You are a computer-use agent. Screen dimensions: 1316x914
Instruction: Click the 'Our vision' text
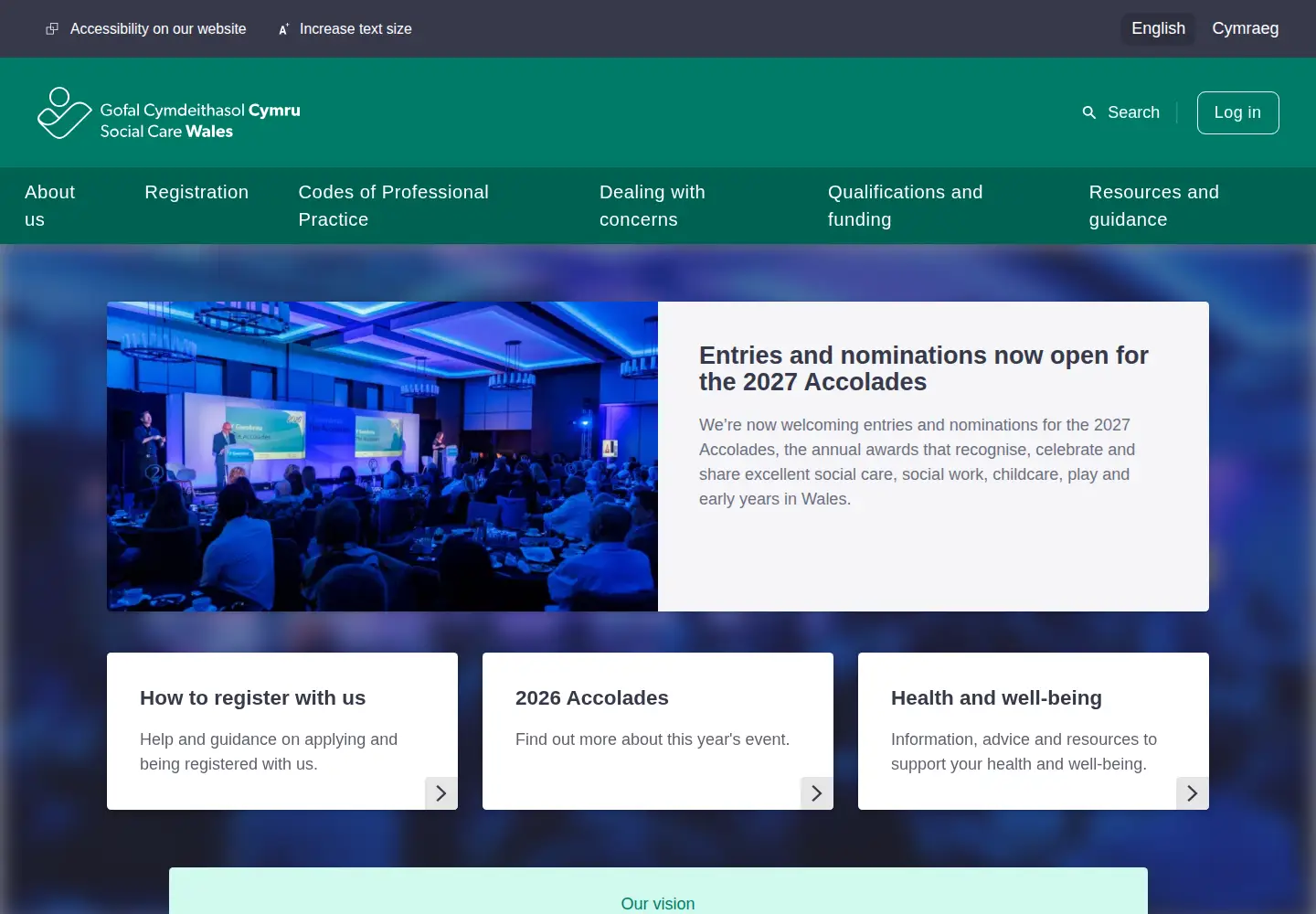(658, 903)
